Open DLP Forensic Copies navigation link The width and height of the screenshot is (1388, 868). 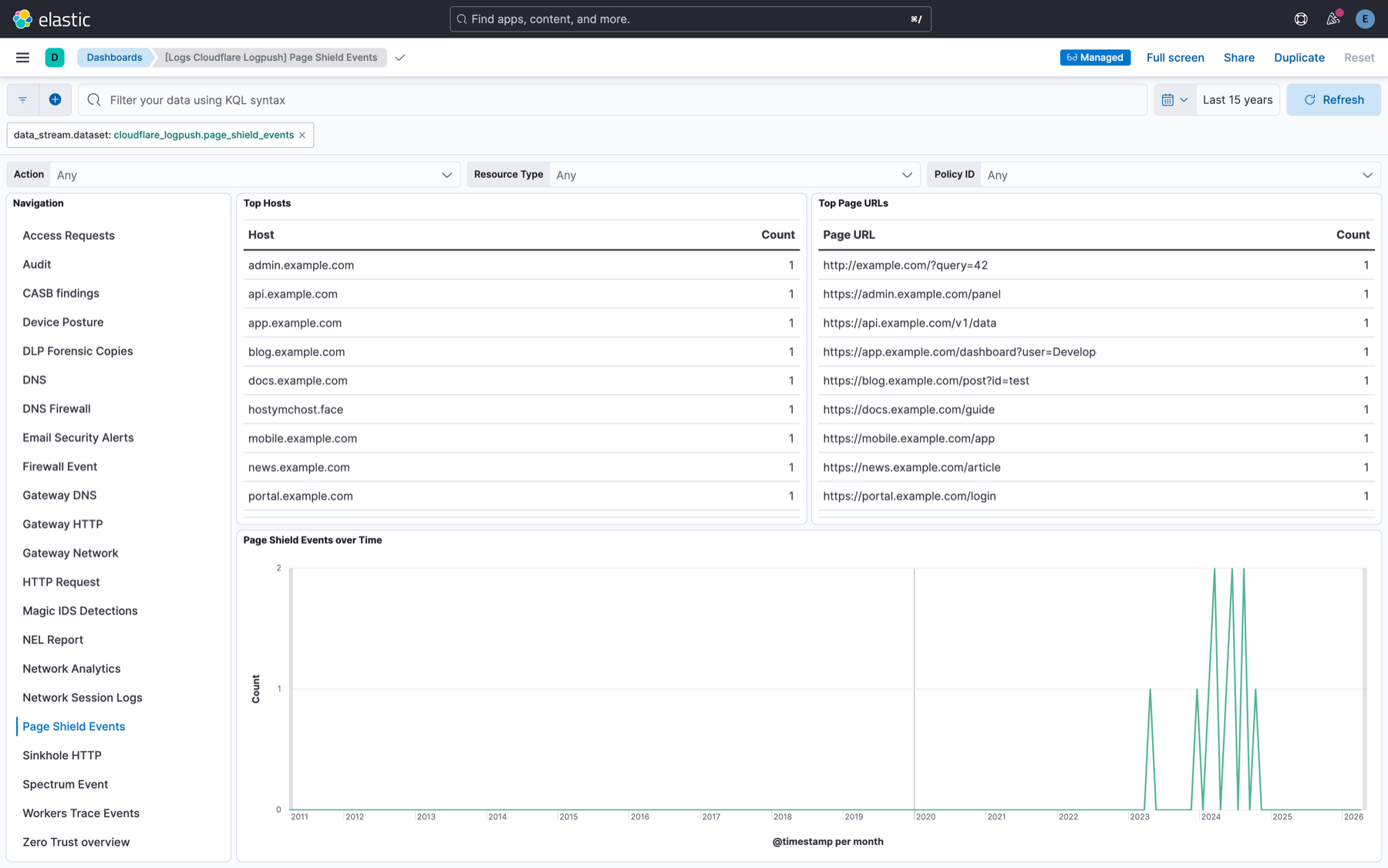pyautogui.click(x=78, y=352)
